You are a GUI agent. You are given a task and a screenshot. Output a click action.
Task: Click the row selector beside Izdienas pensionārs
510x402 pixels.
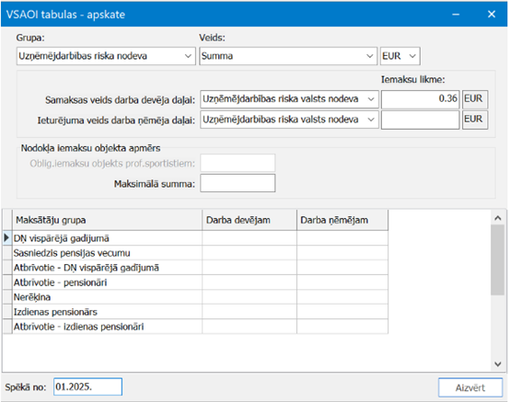7,312
